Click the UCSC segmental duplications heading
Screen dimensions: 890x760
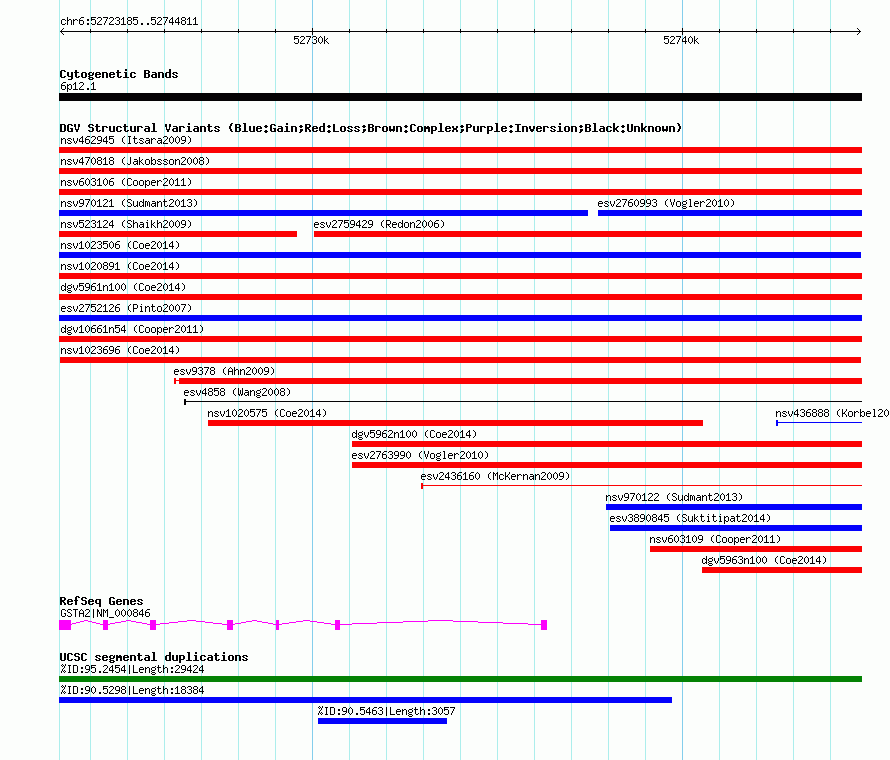pos(154,657)
